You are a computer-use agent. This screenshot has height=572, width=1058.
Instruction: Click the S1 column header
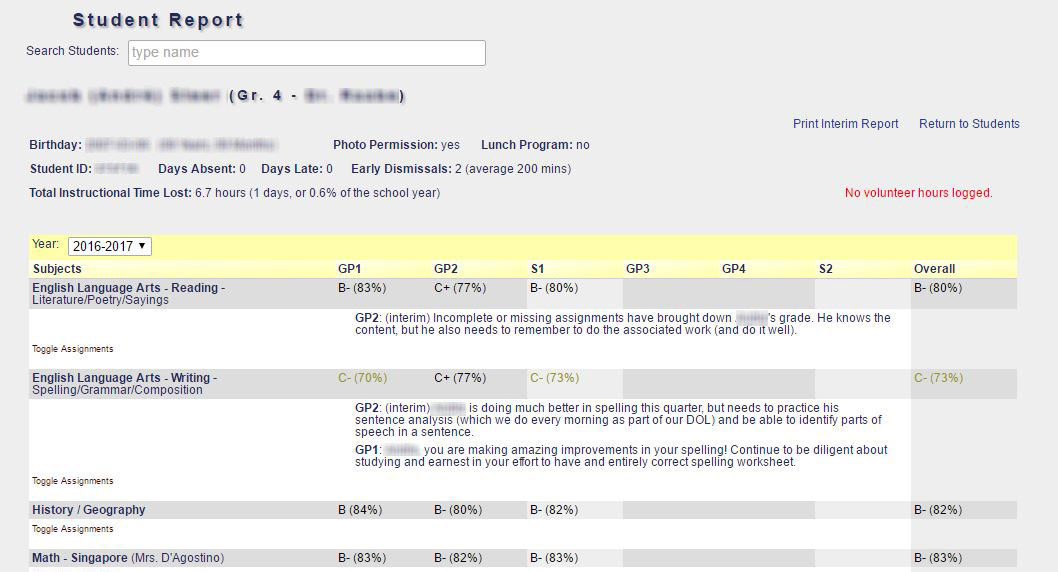[537, 269]
